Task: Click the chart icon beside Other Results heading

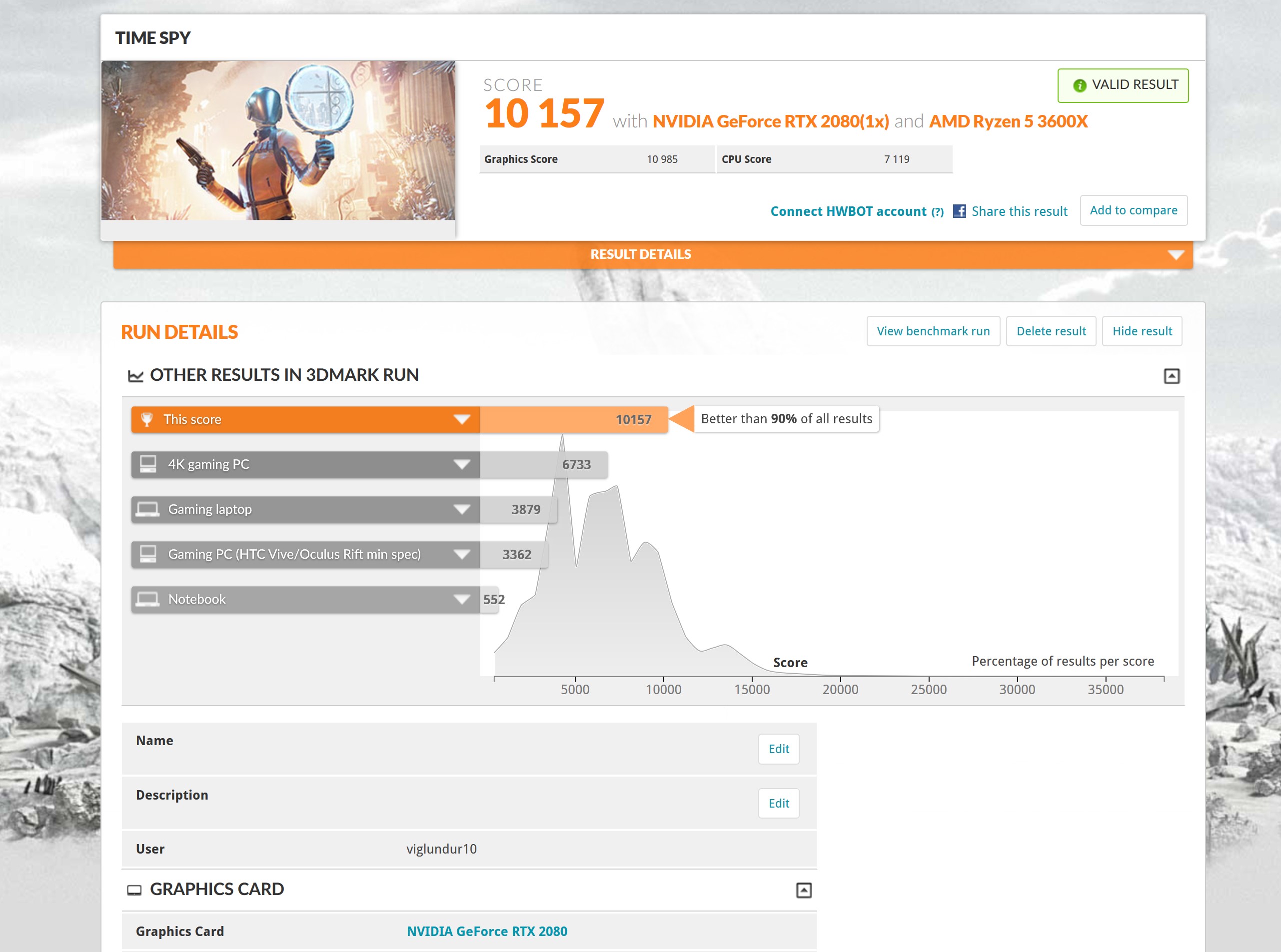Action: click(135, 376)
